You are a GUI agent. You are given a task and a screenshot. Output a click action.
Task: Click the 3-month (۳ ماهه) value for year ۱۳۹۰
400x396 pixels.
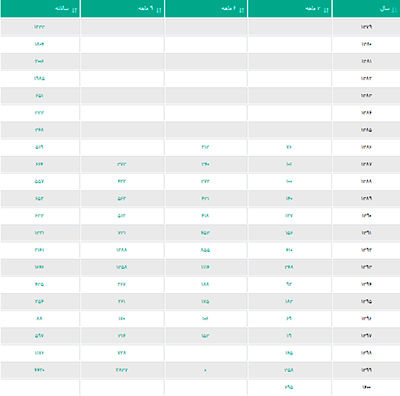coord(289,216)
